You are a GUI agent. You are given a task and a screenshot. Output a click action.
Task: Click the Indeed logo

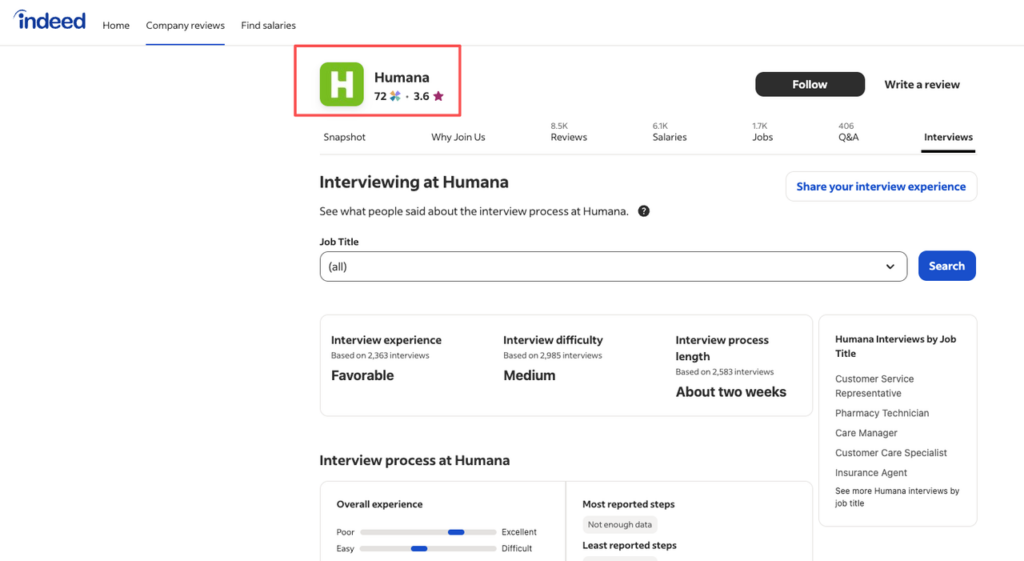click(x=50, y=20)
